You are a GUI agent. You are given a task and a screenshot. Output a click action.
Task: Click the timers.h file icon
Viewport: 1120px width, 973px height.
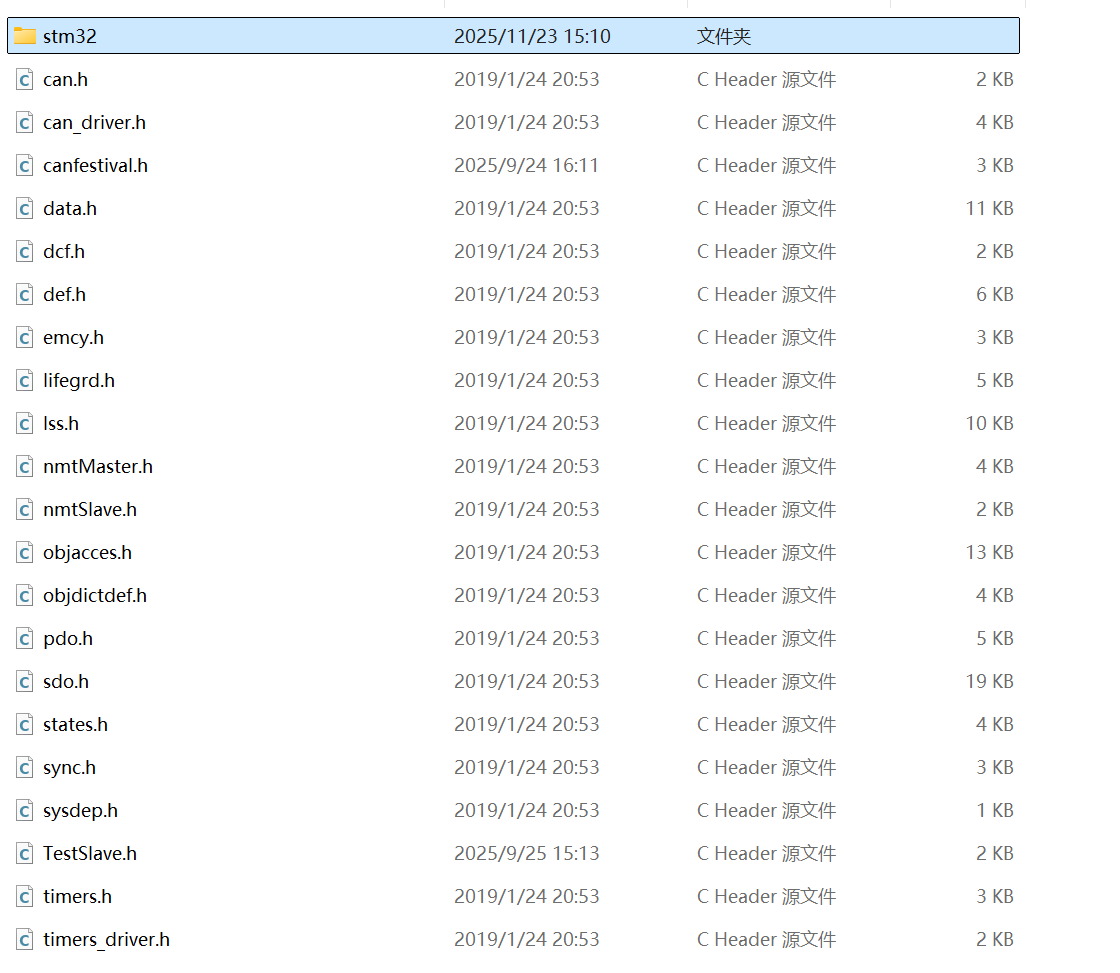25,897
